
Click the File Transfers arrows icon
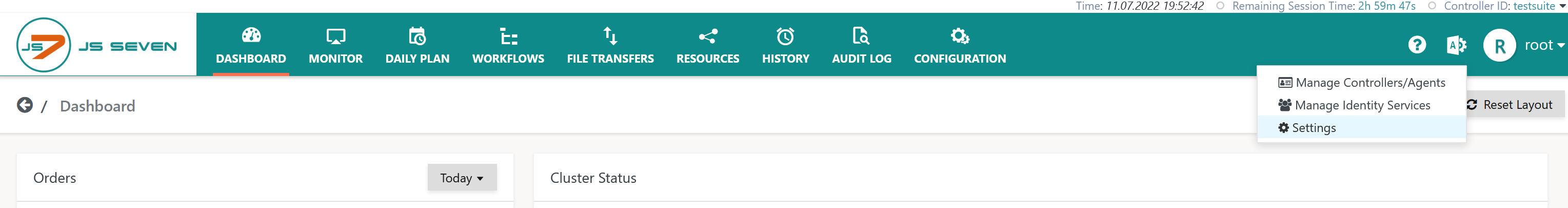(x=610, y=36)
